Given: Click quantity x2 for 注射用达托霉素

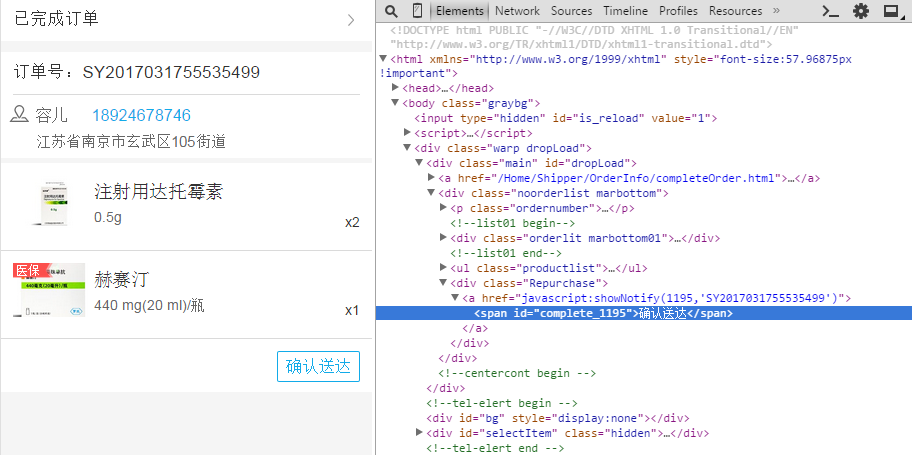Looking at the screenshot, I should pyautogui.click(x=352, y=223).
